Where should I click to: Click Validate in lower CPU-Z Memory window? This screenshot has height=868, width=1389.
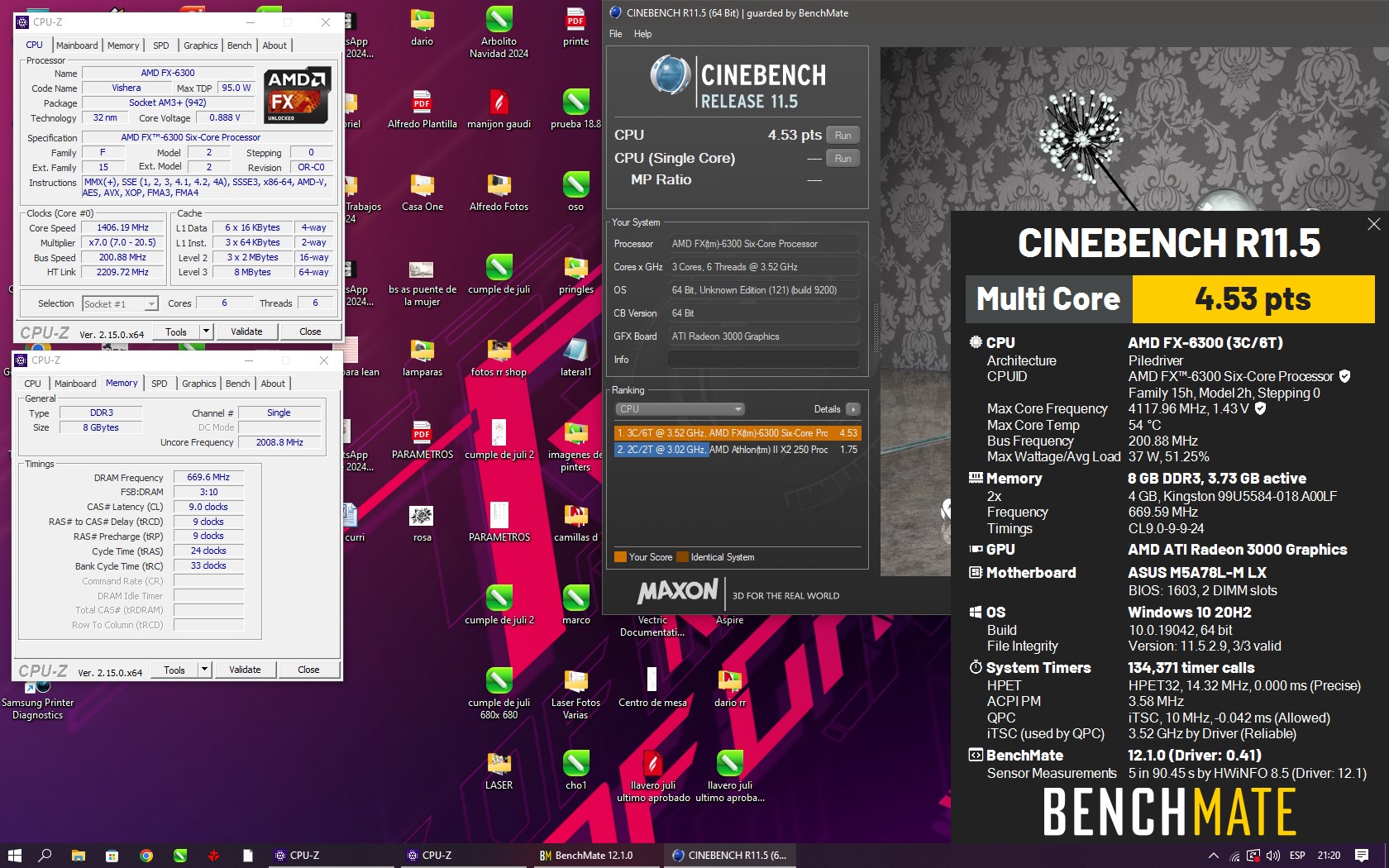245,670
